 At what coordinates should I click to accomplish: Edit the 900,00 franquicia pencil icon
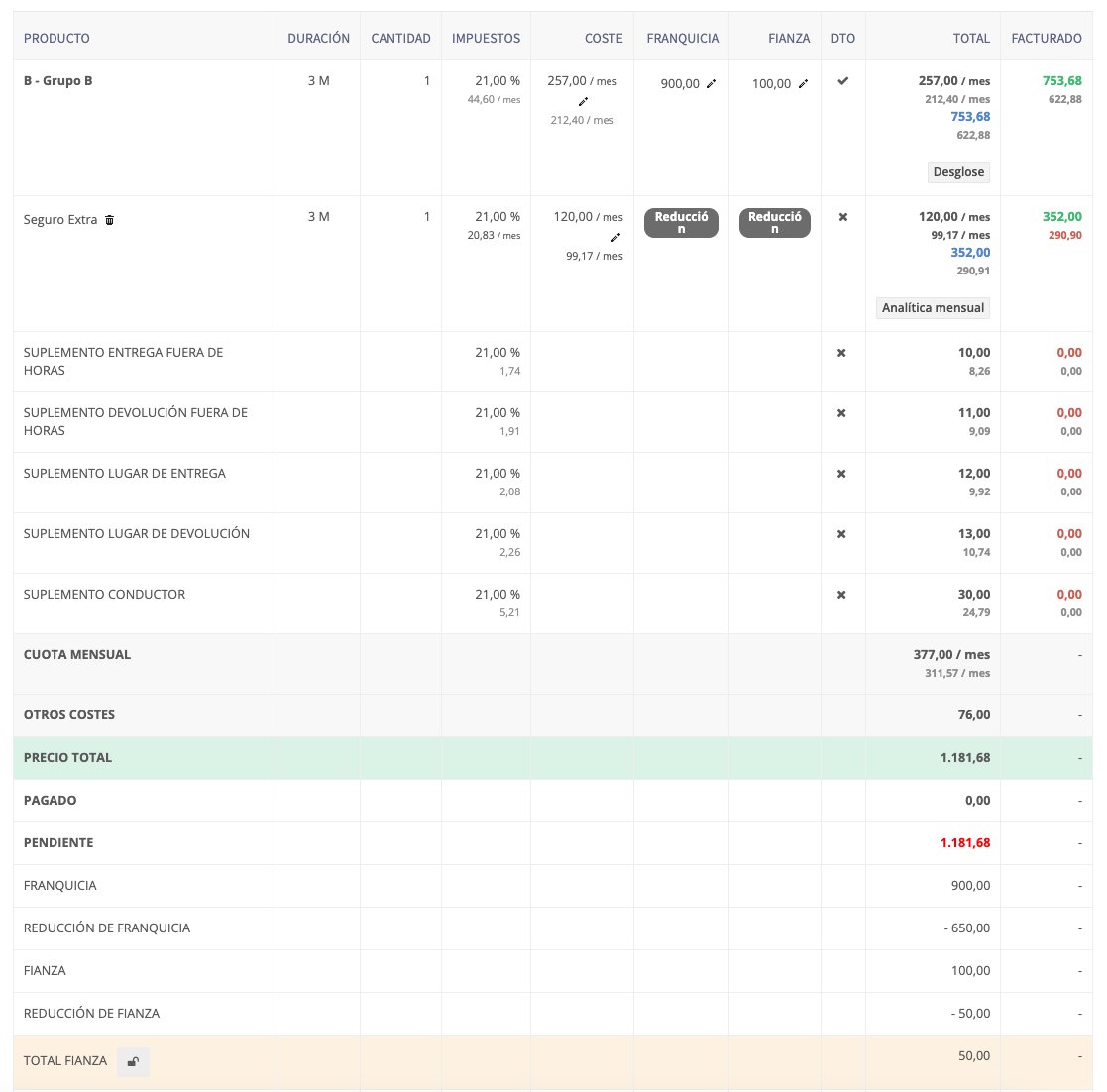[711, 84]
